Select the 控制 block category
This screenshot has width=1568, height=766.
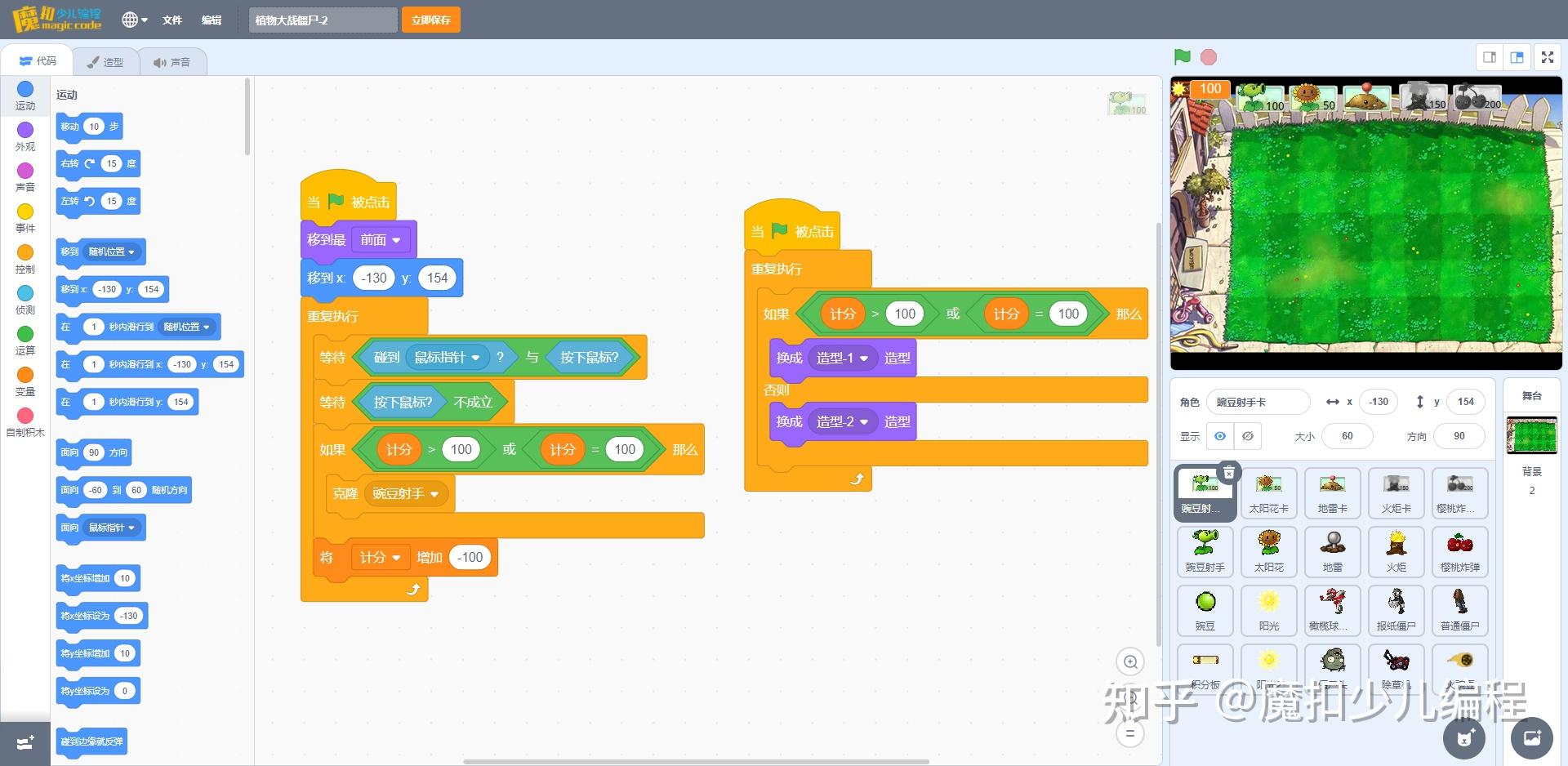[x=25, y=259]
